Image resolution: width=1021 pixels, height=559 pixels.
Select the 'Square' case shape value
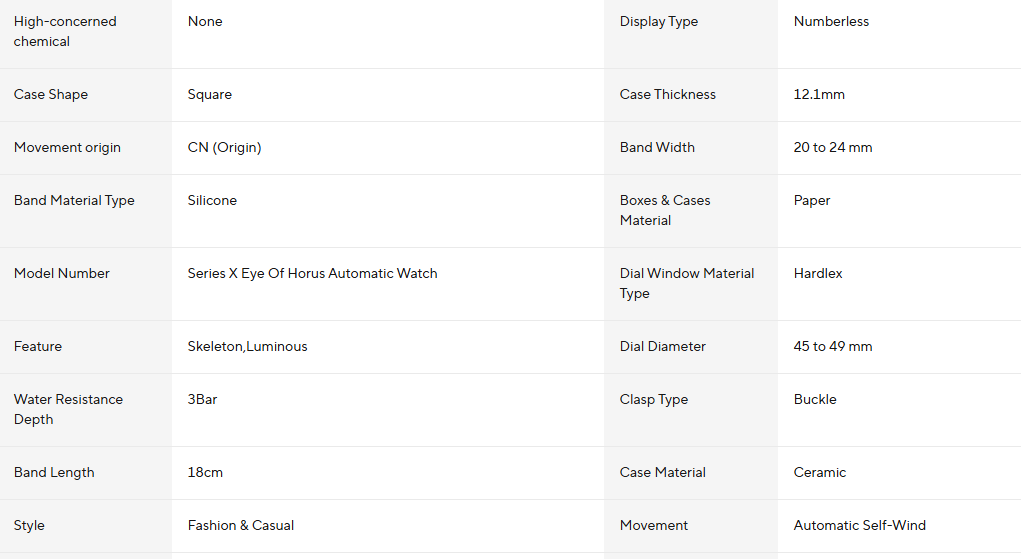(209, 94)
